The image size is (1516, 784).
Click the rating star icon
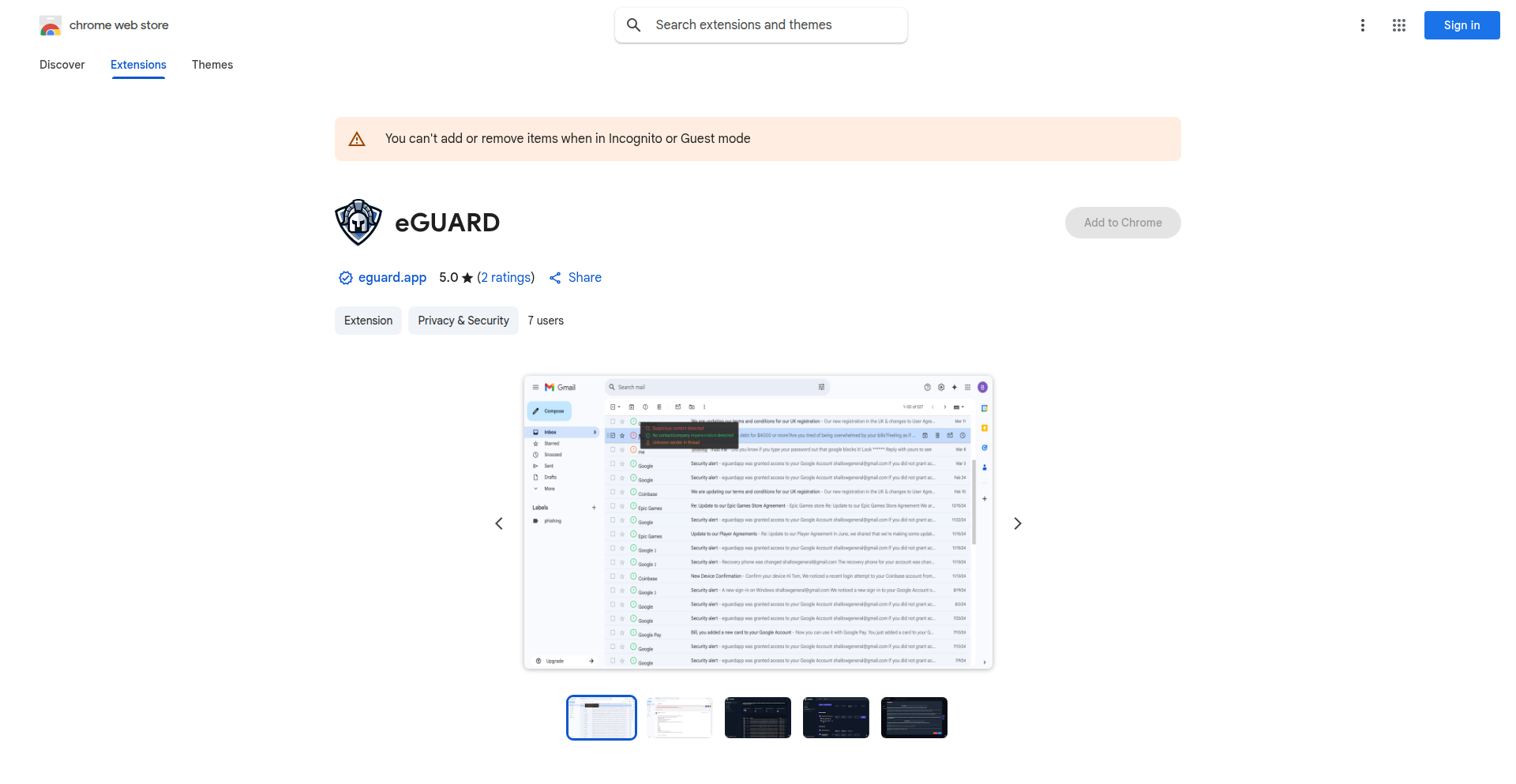click(467, 278)
